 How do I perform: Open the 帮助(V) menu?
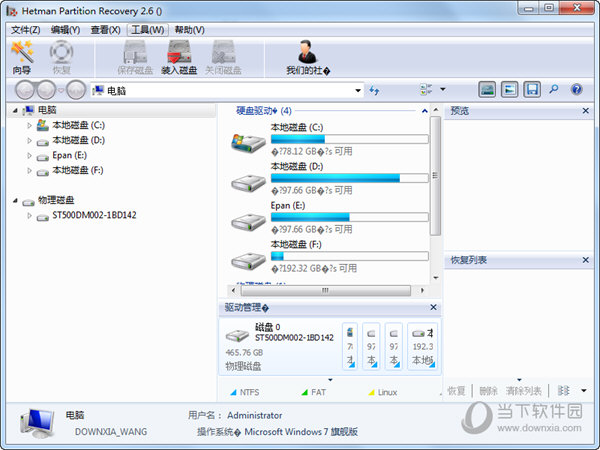190,30
